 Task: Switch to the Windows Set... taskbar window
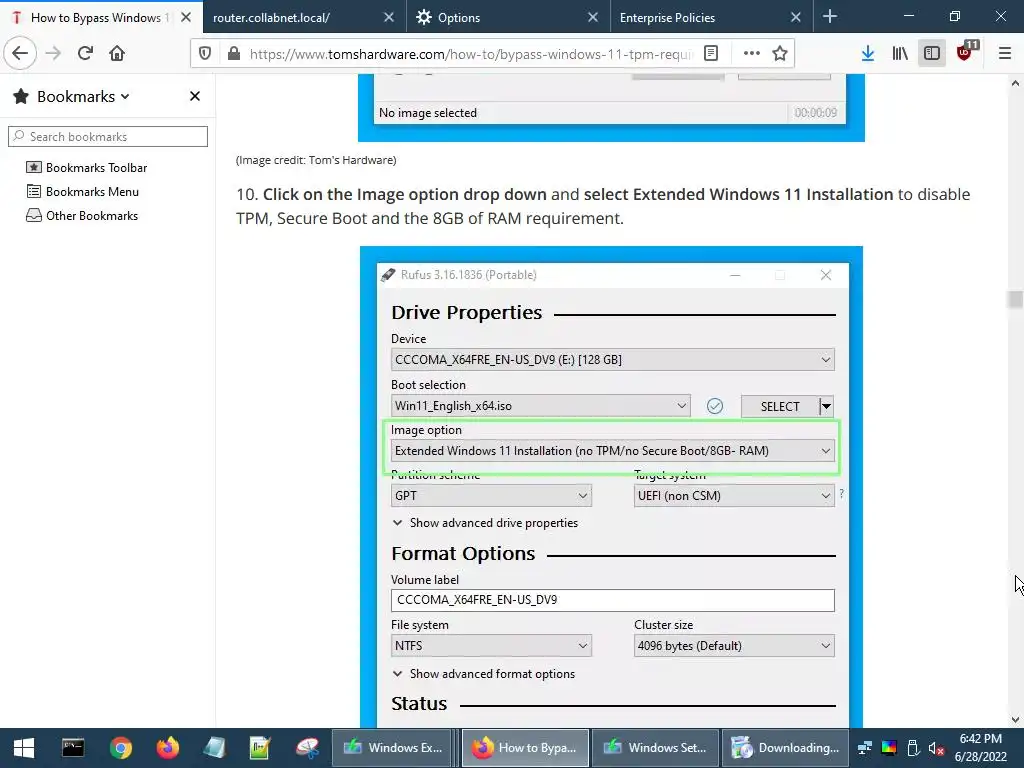click(x=655, y=748)
